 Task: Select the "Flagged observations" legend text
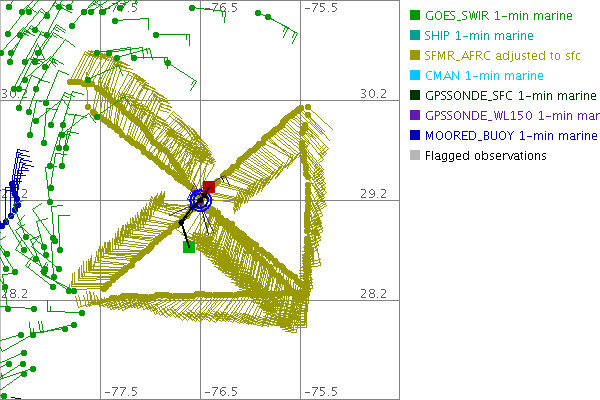485,156
